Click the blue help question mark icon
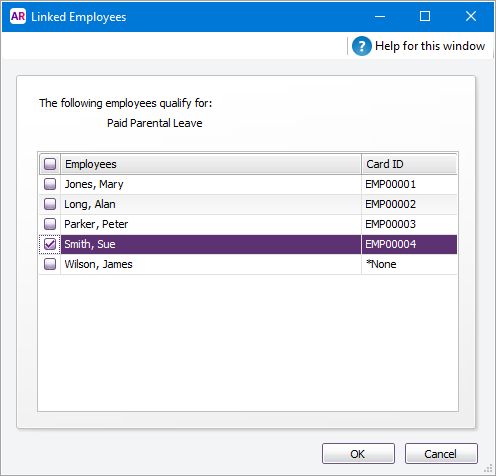Screen dimensions: 496x476 (x=362, y=46)
